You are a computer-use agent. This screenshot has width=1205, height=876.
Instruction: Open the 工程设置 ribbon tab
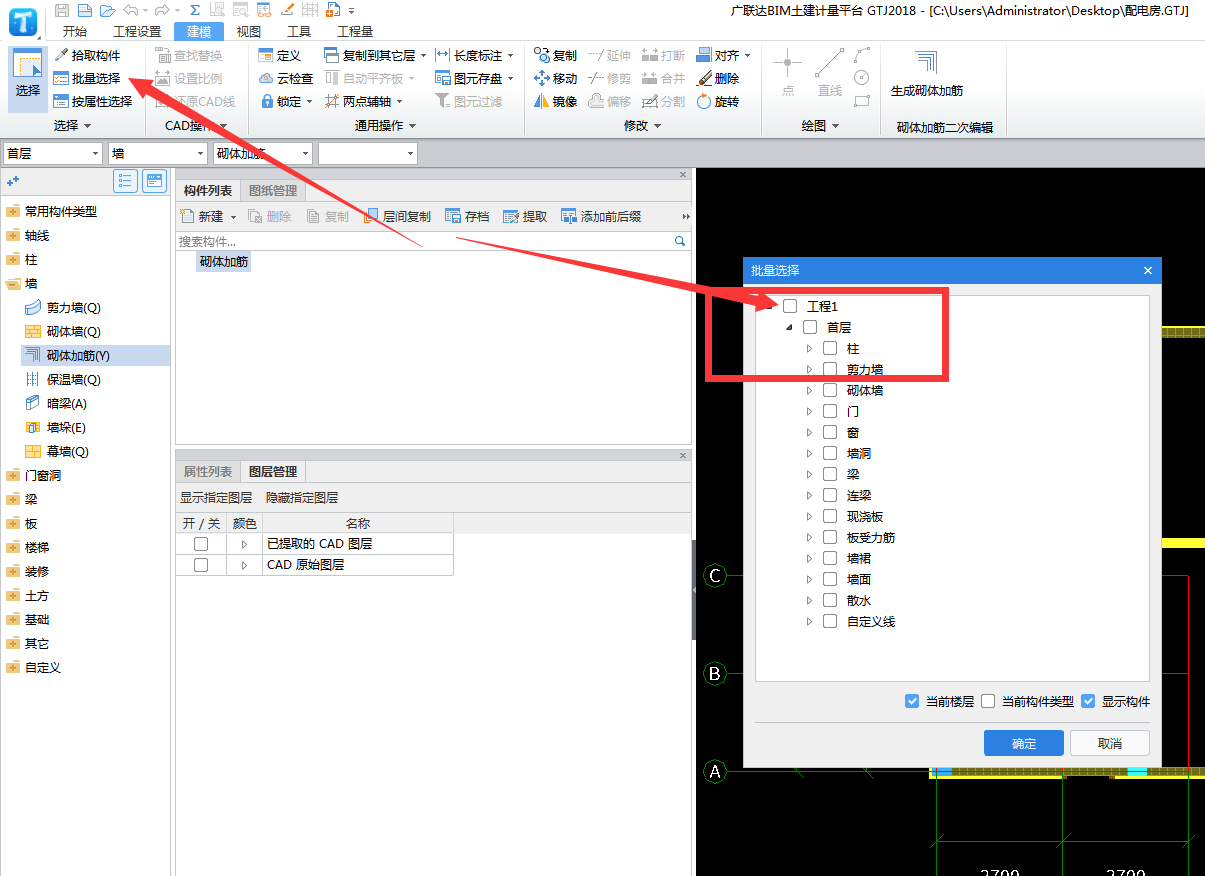click(x=137, y=31)
